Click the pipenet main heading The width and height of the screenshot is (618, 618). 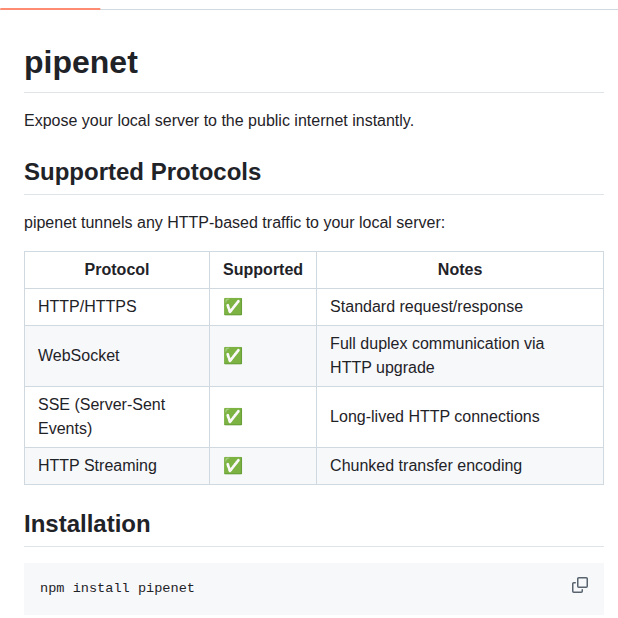click(81, 62)
